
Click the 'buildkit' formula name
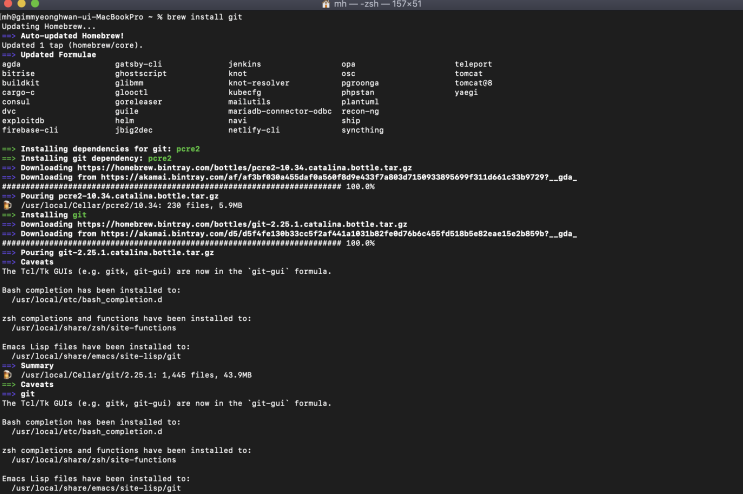point(20,83)
